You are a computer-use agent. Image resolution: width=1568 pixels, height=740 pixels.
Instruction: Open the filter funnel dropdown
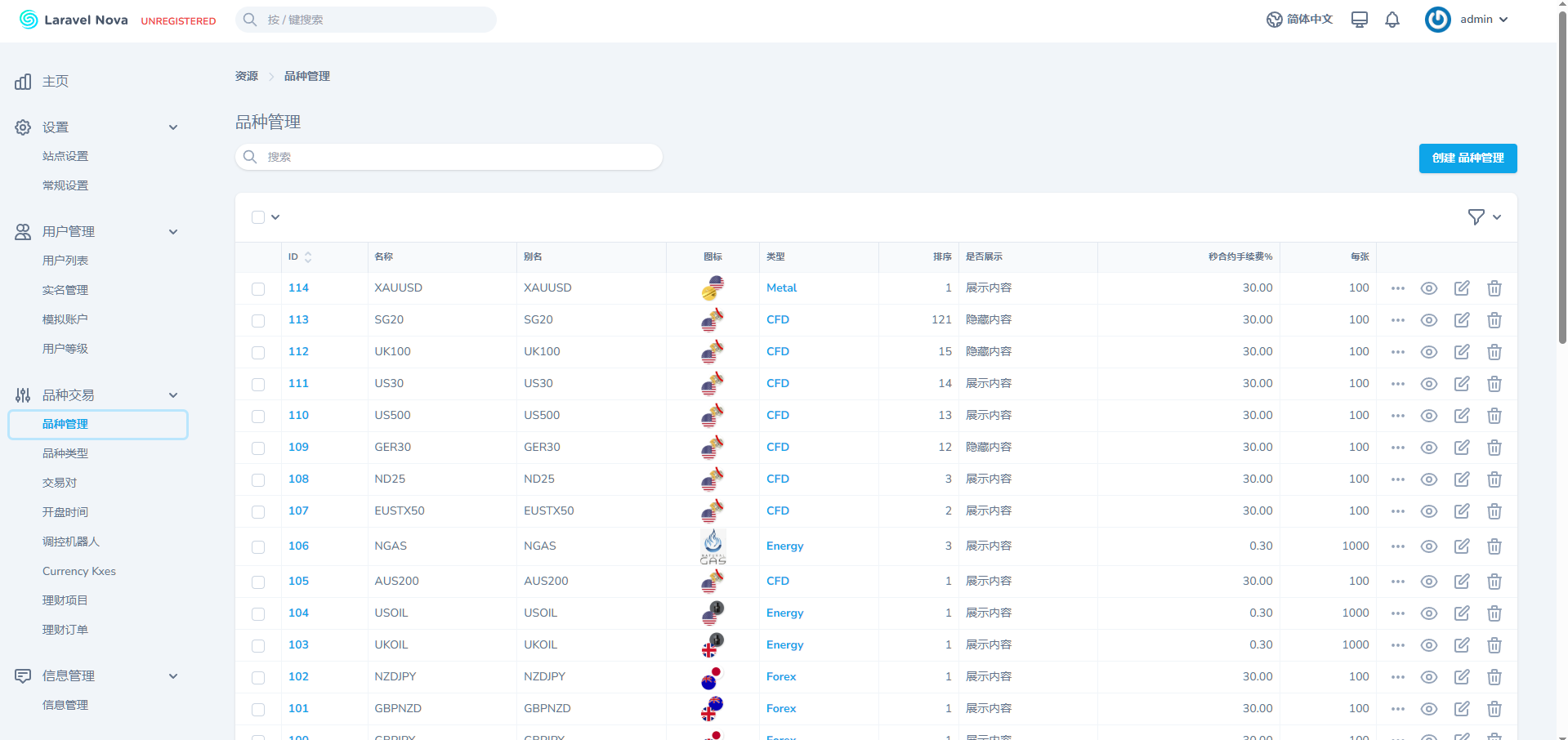click(x=1485, y=217)
